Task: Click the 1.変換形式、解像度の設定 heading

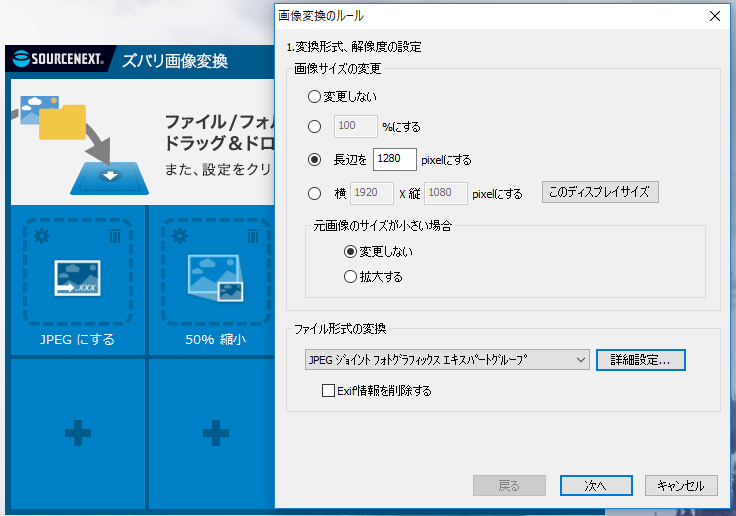Action: click(353, 47)
